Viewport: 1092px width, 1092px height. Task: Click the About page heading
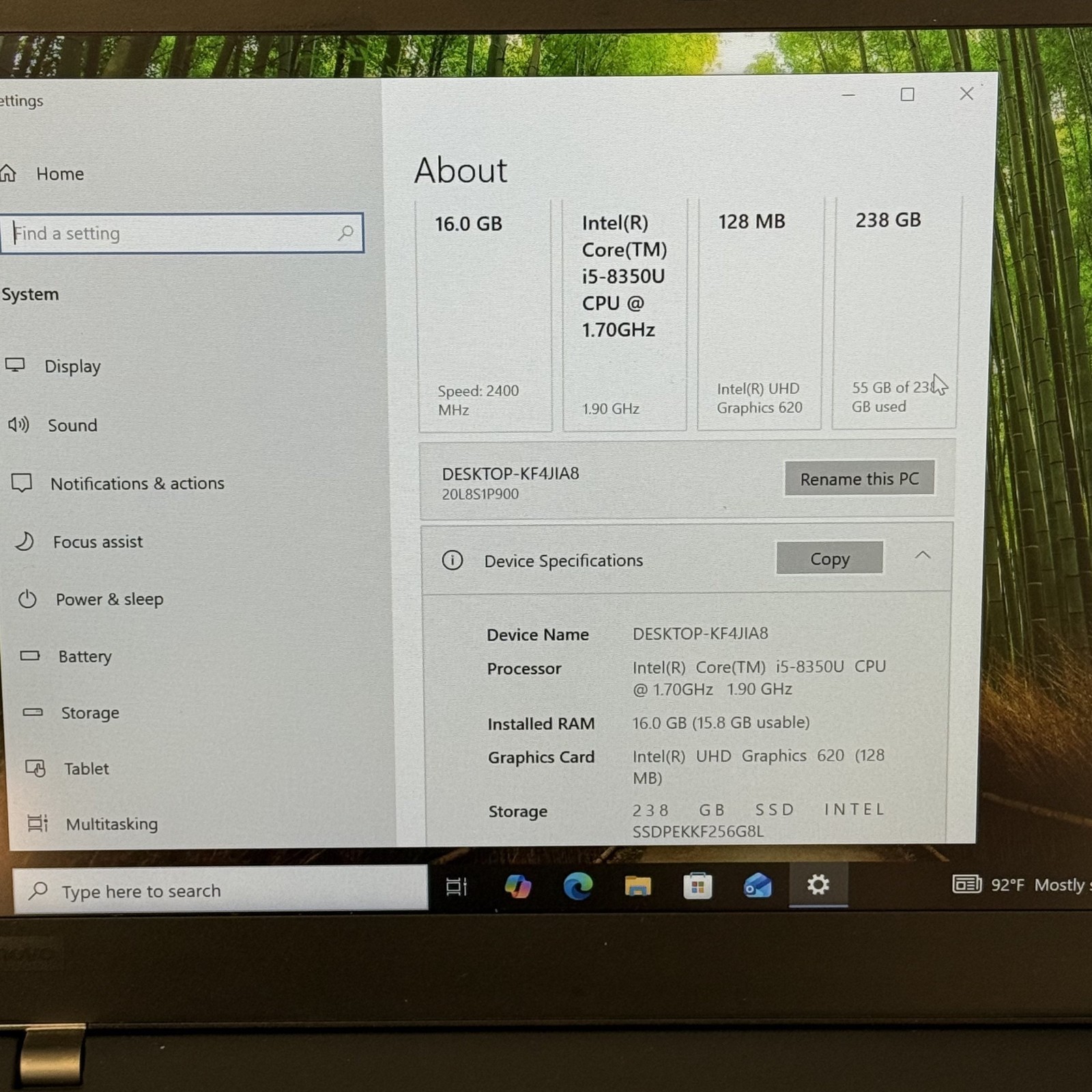[461, 170]
